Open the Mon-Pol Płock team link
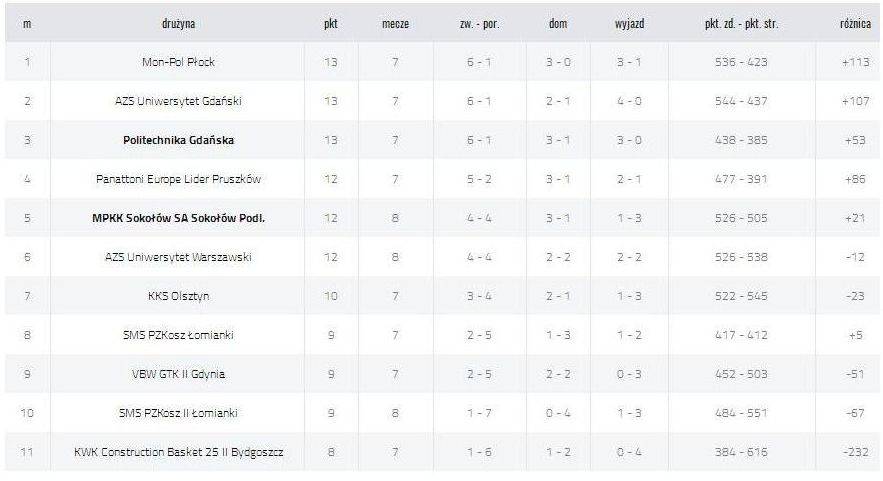883x481 pixels. (x=178, y=62)
